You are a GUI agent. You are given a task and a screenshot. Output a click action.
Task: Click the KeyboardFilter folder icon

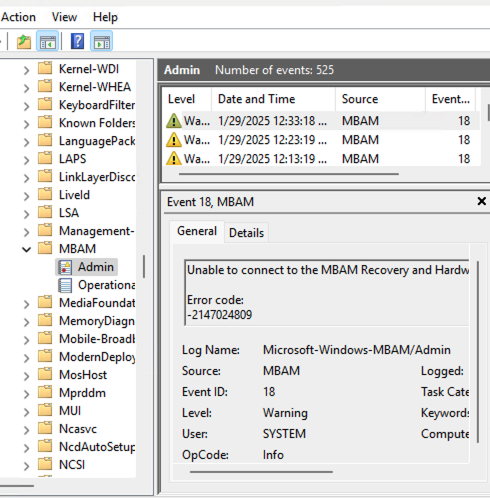tap(45, 104)
